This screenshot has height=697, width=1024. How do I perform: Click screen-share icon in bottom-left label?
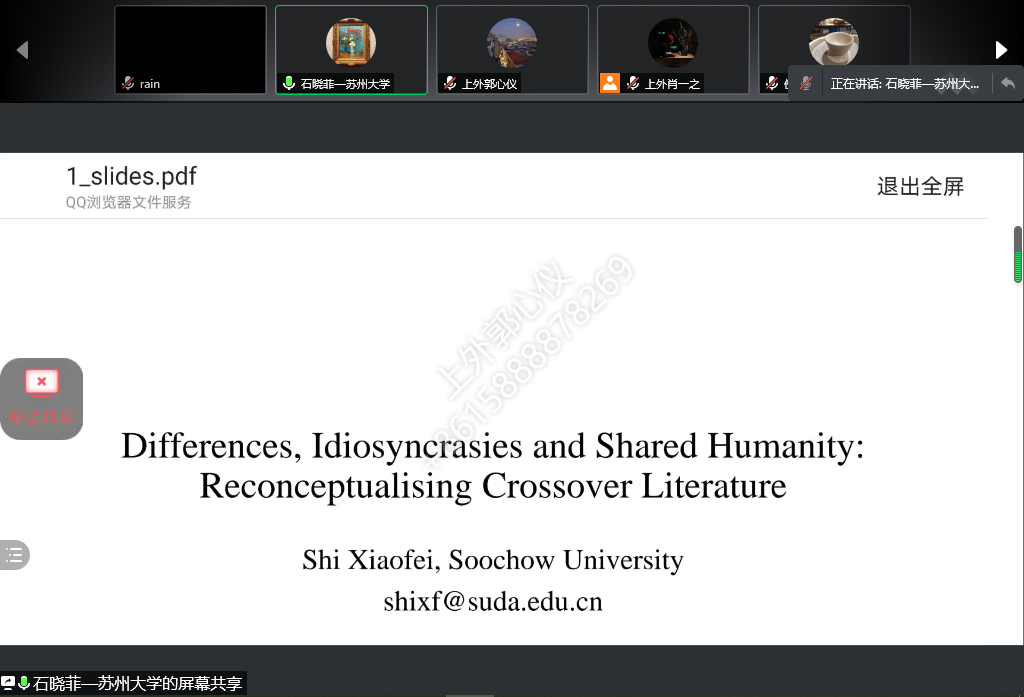pyautogui.click(x=8, y=684)
